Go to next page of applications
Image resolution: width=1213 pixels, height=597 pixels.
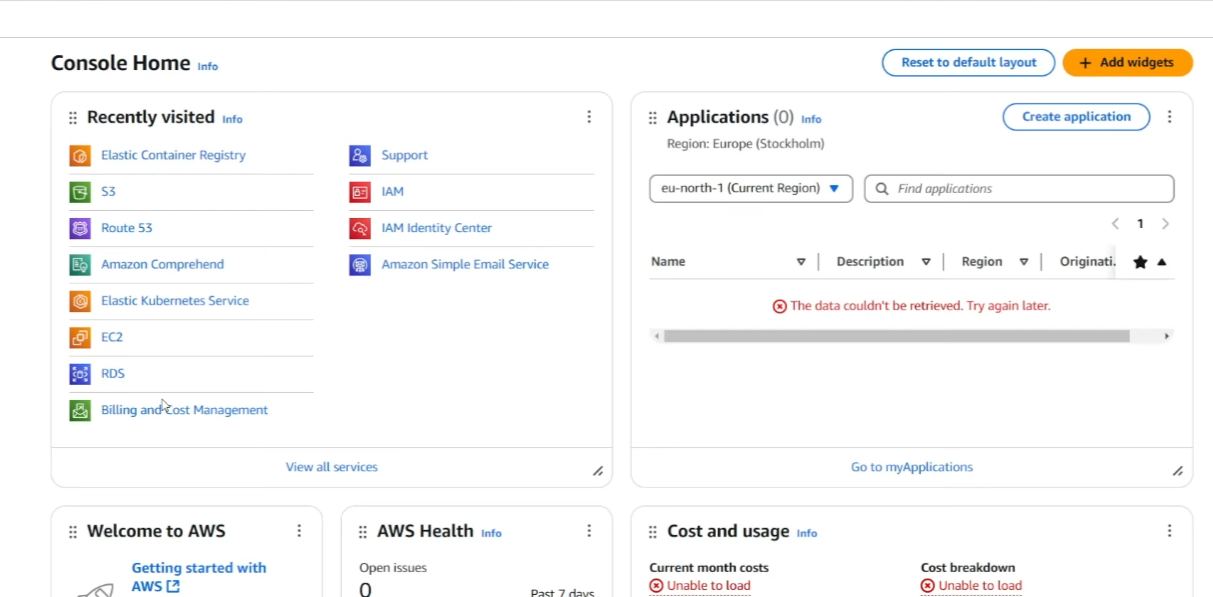pyautogui.click(x=1165, y=224)
